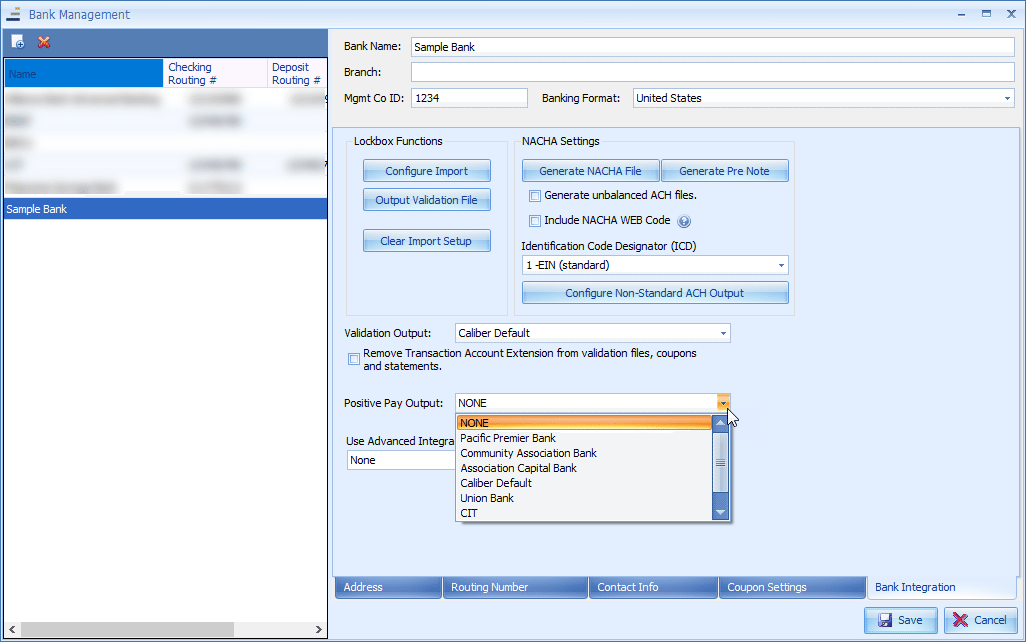
Task: Select NONE in Positive Pay list
Action: (x=584, y=423)
